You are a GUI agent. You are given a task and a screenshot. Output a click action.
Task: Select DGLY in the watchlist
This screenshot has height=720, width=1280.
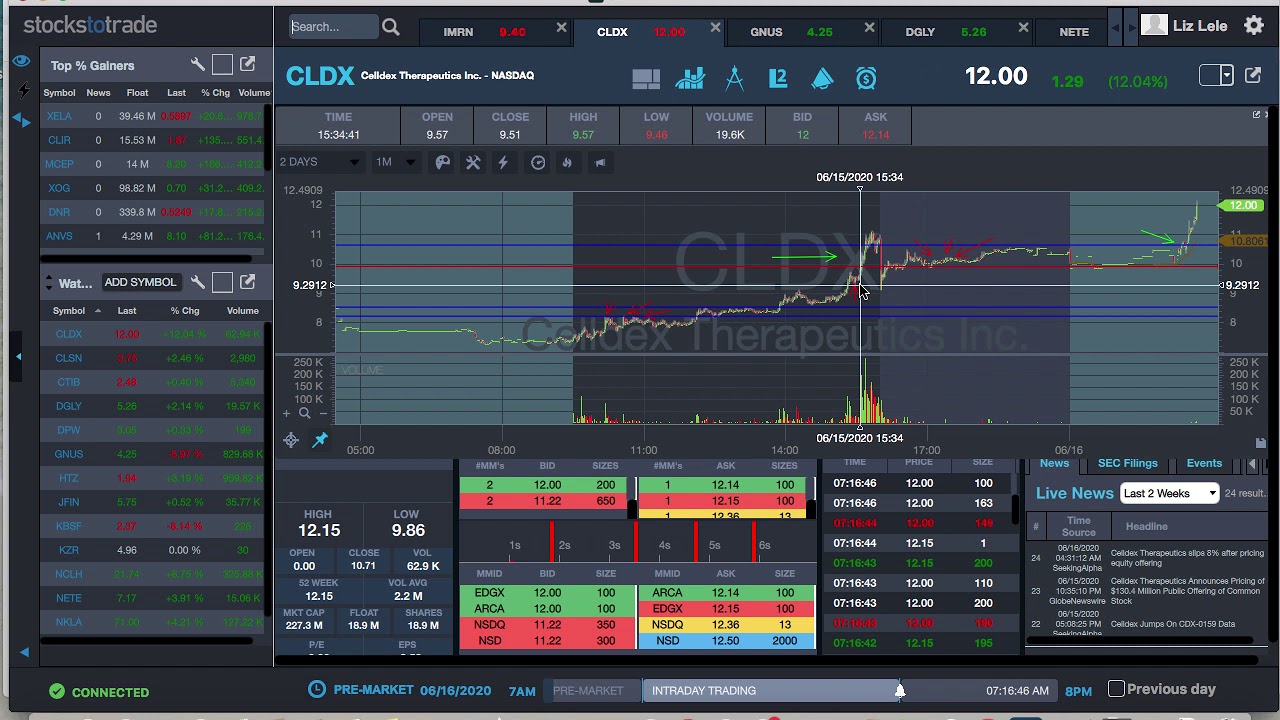point(69,406)
